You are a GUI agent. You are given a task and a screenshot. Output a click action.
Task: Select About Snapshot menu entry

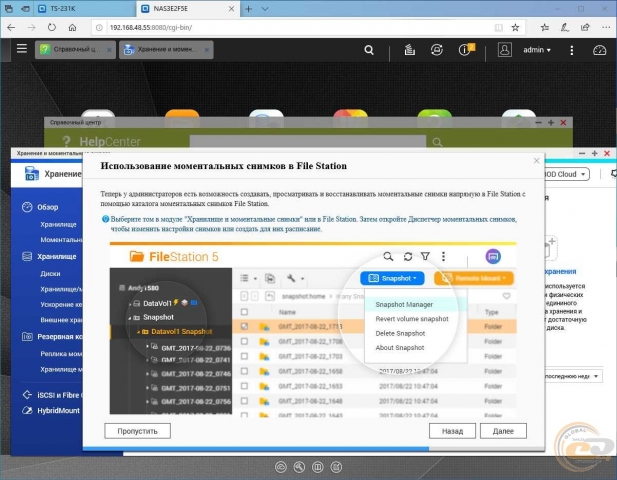(400, 347)
